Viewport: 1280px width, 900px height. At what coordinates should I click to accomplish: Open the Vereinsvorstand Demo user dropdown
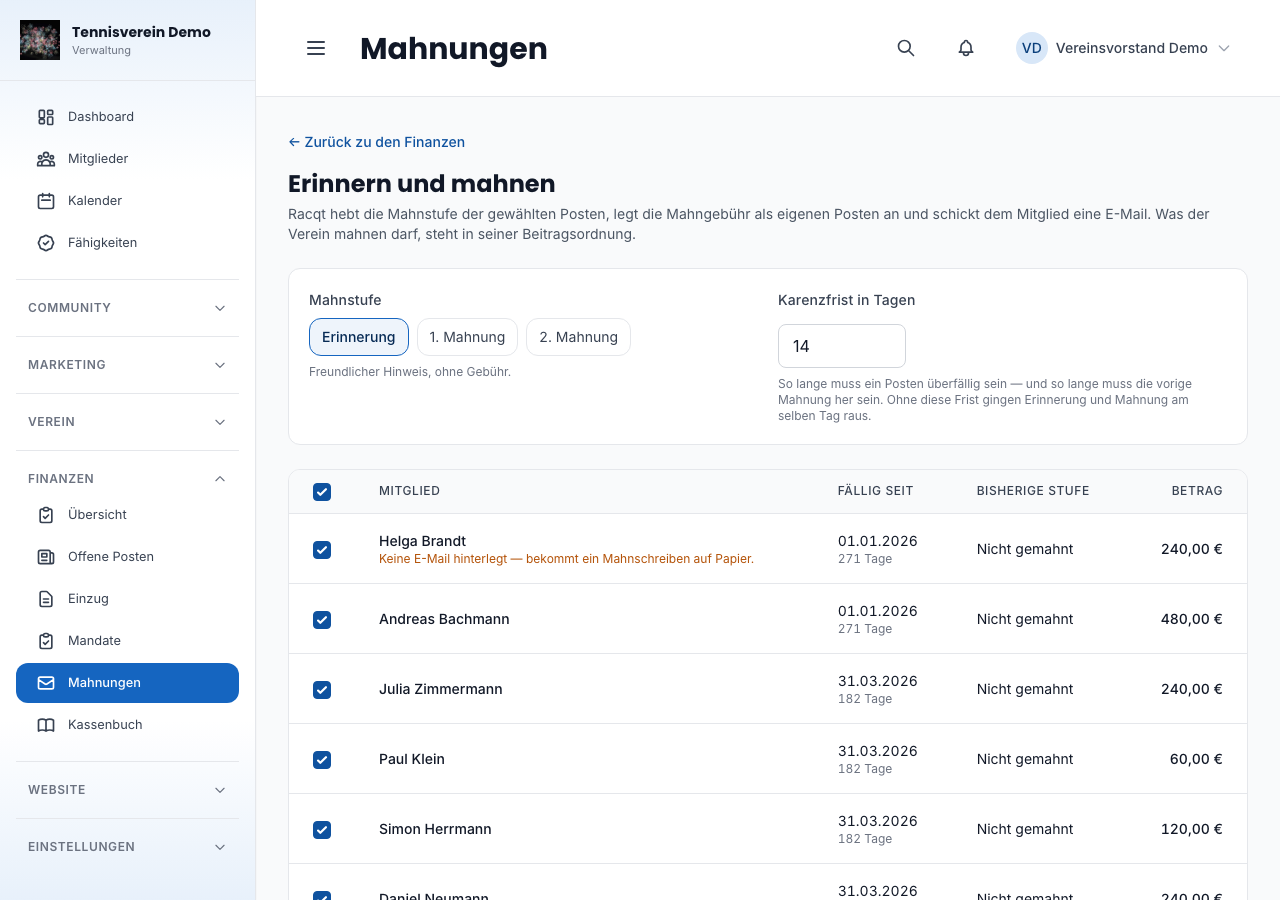point(1123,48)
